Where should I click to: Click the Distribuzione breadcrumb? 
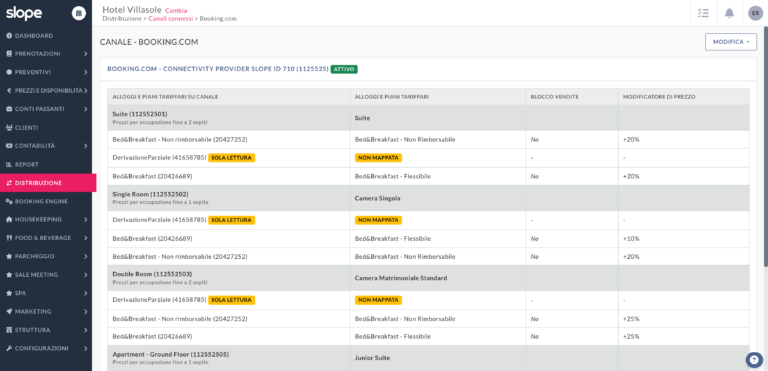(121, 19)
